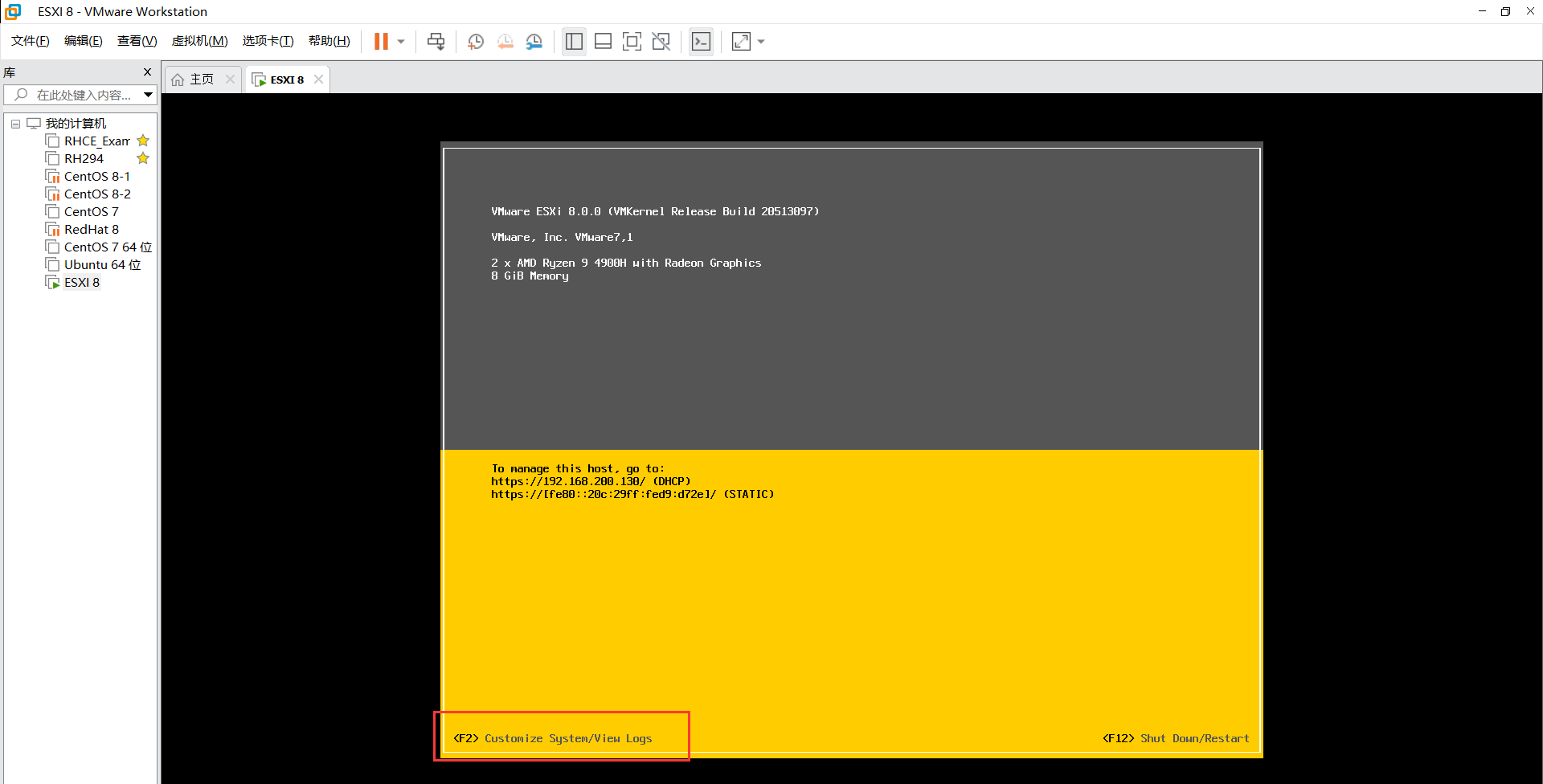Viewport: 1543px width, 784px height.
Task: Close the 库 library panel
Action: 147,72
